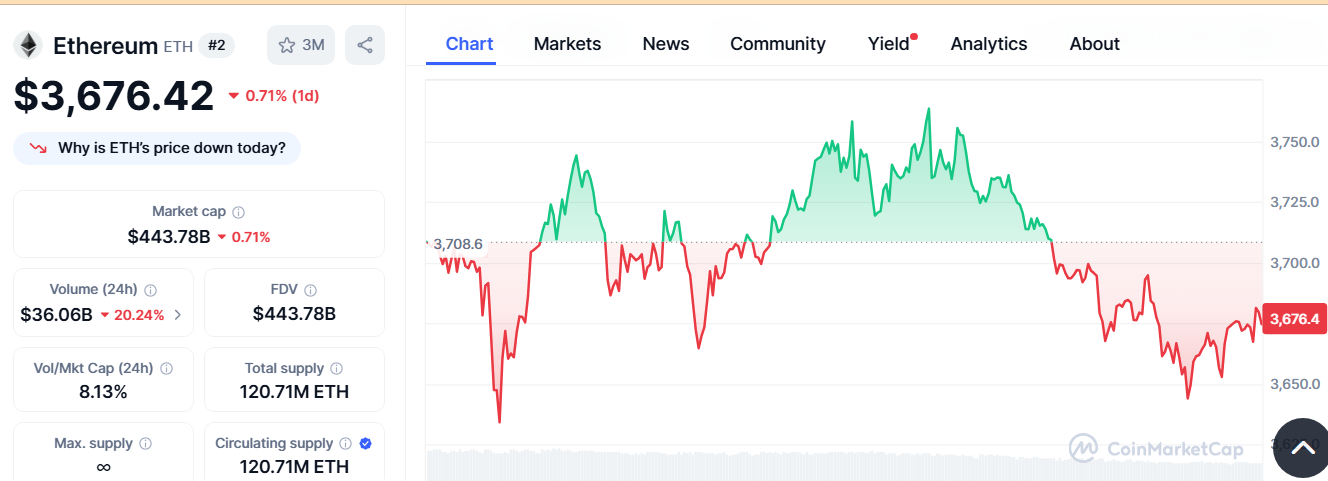Screen dimensions: 1328x481
Task: Click the verified badge beside Circulating supply
Action: click(x=366, y=443)
